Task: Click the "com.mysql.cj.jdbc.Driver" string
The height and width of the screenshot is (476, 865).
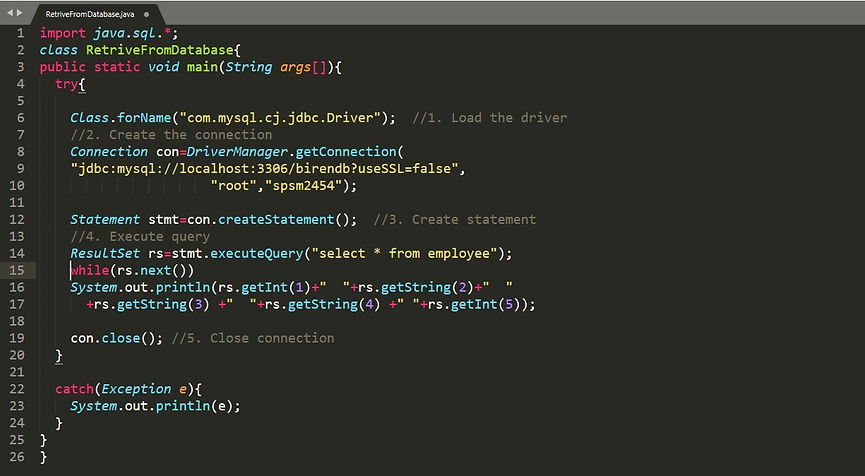Action: (x=280, y=118)
